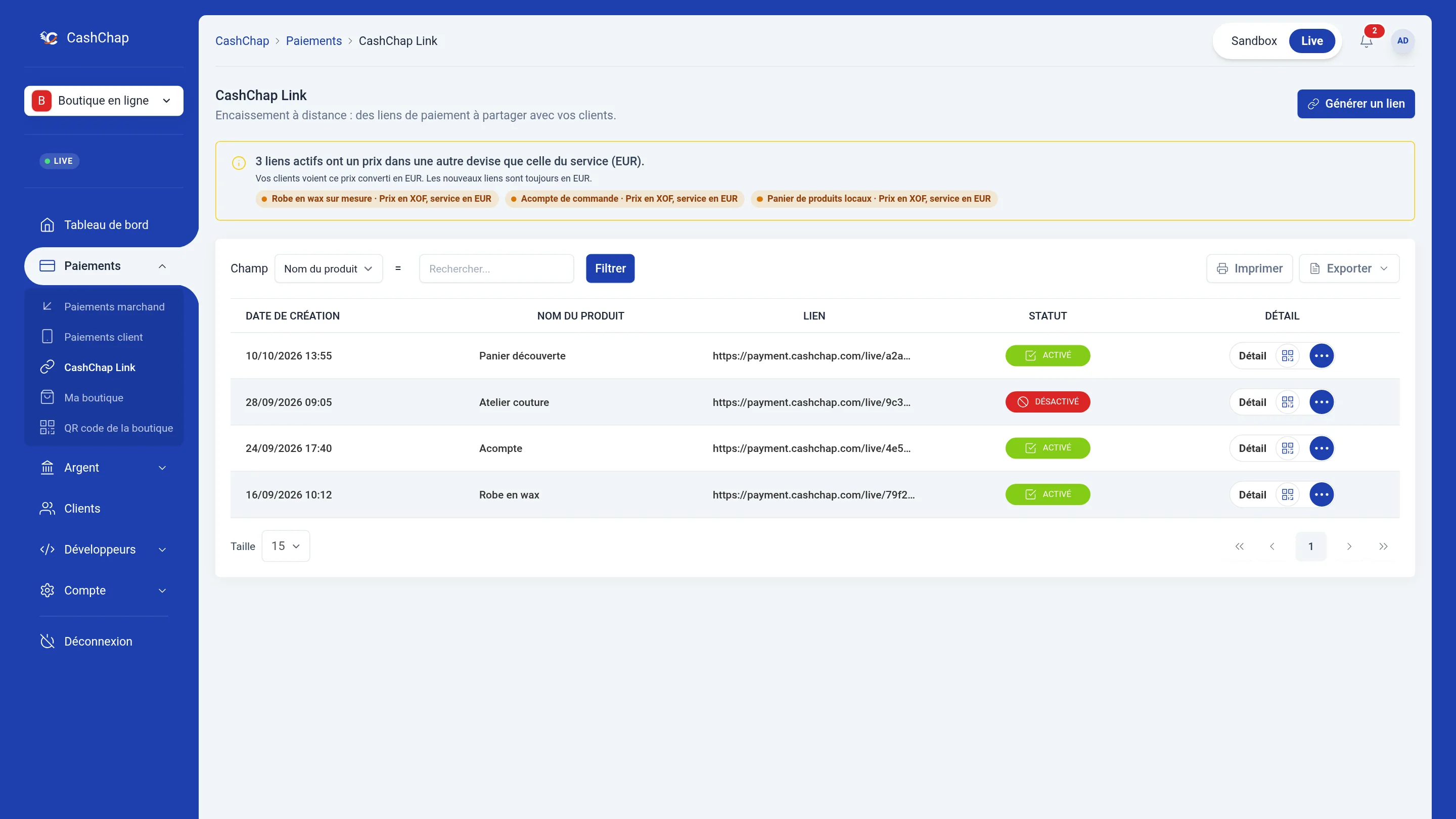Click Générer un lien button
The height and width of the screenshot is (819, 1456).
click(1356, 104)
